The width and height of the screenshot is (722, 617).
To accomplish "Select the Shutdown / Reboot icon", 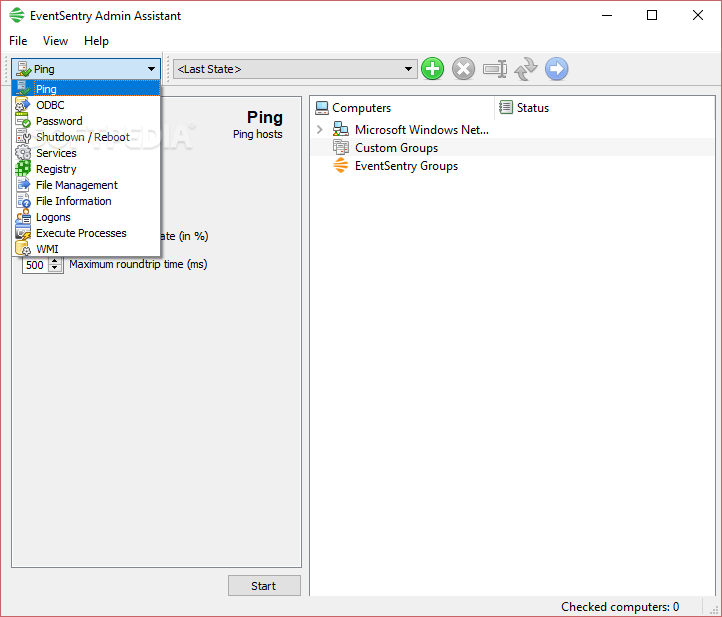I will (x=23, y=137).
